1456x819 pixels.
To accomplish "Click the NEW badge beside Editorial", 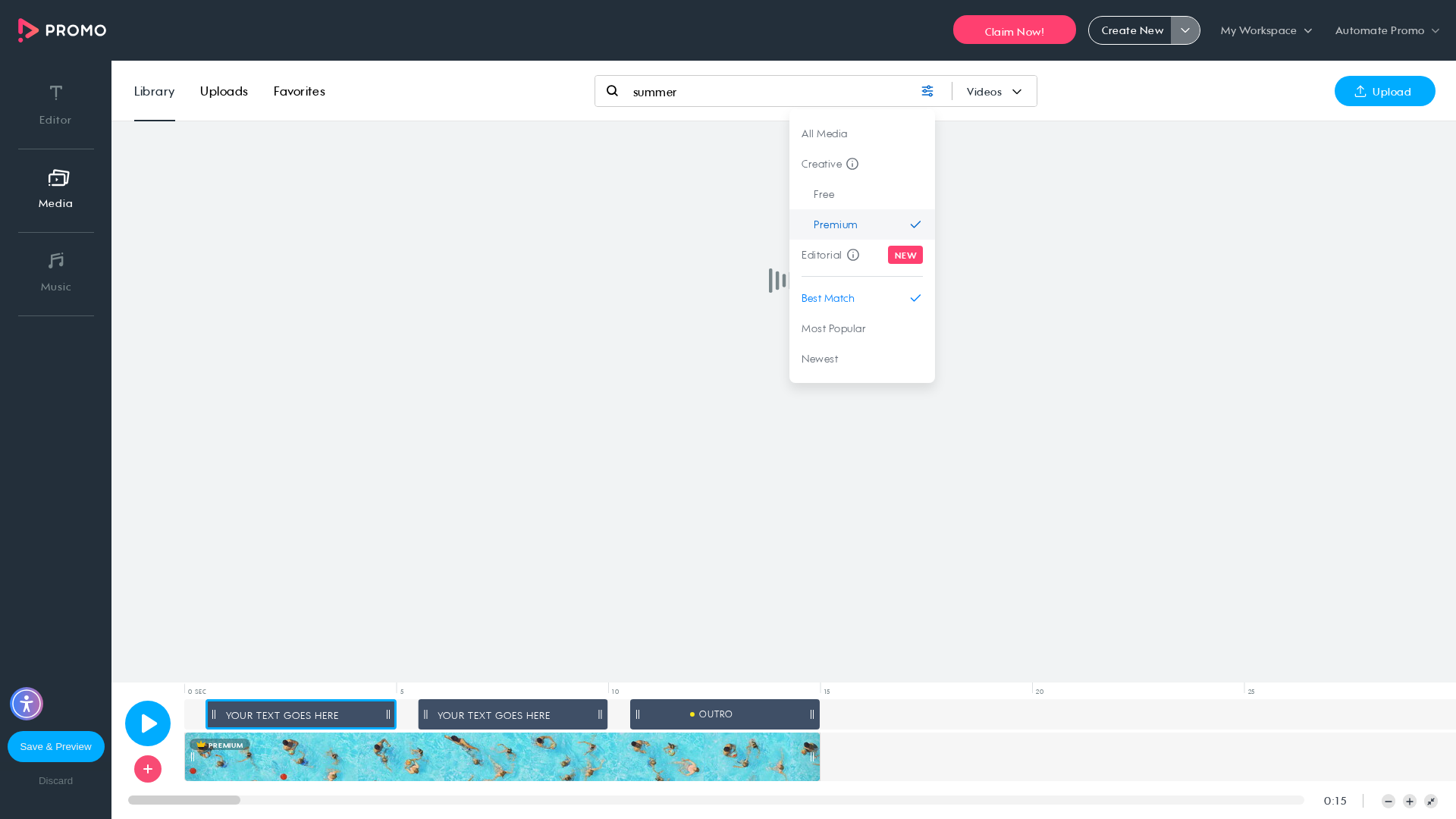I will 905,255.
